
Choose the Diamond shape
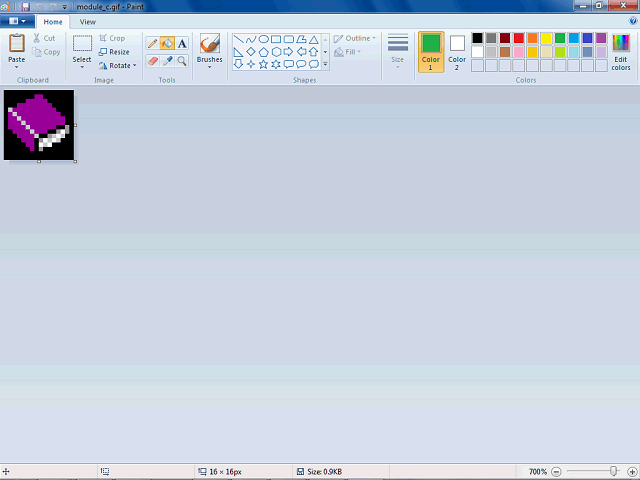(x=251, y=52)
